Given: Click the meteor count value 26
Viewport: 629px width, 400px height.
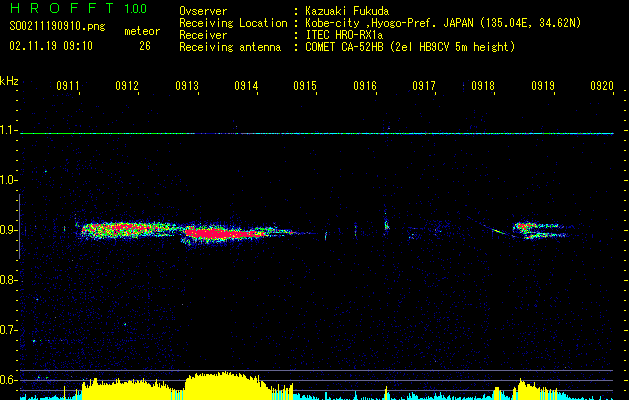Looking at the screenshot, I should click(145, 46).
